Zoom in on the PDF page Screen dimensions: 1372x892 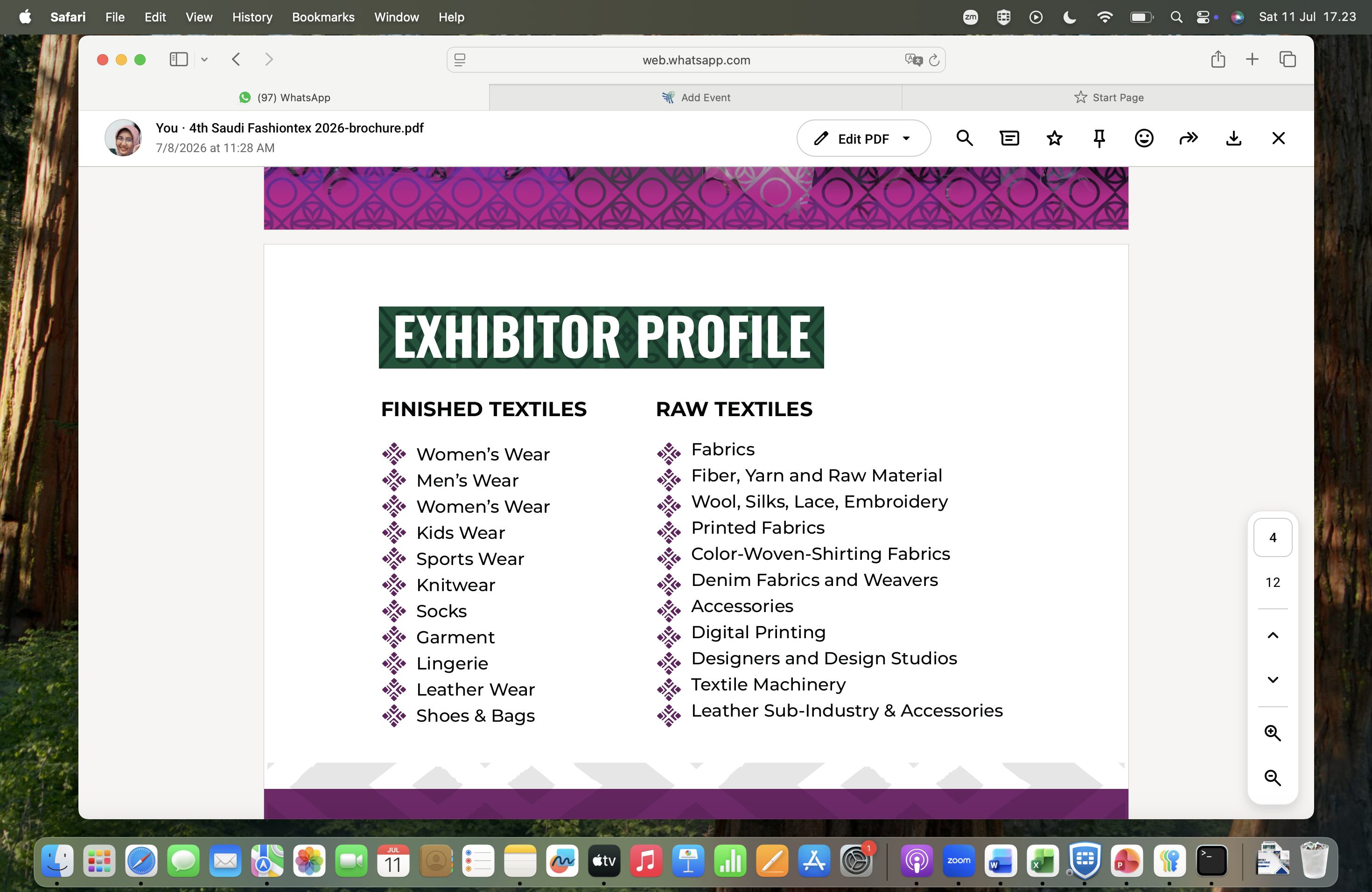[1273, 733]
